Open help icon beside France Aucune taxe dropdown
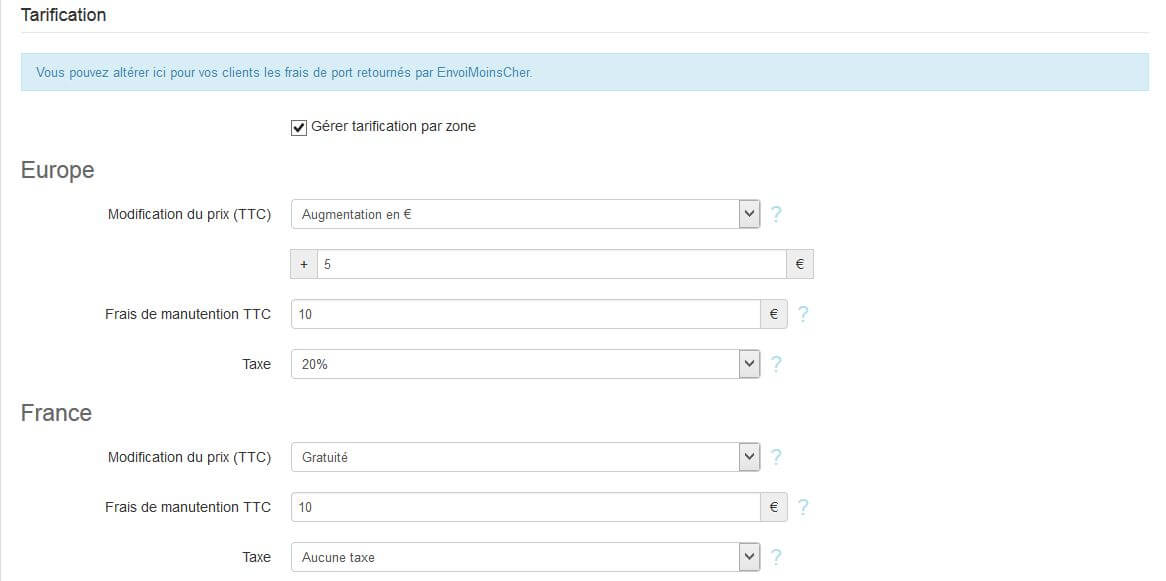This screenshot has width=1166, height=581. [x=776, y=557]
